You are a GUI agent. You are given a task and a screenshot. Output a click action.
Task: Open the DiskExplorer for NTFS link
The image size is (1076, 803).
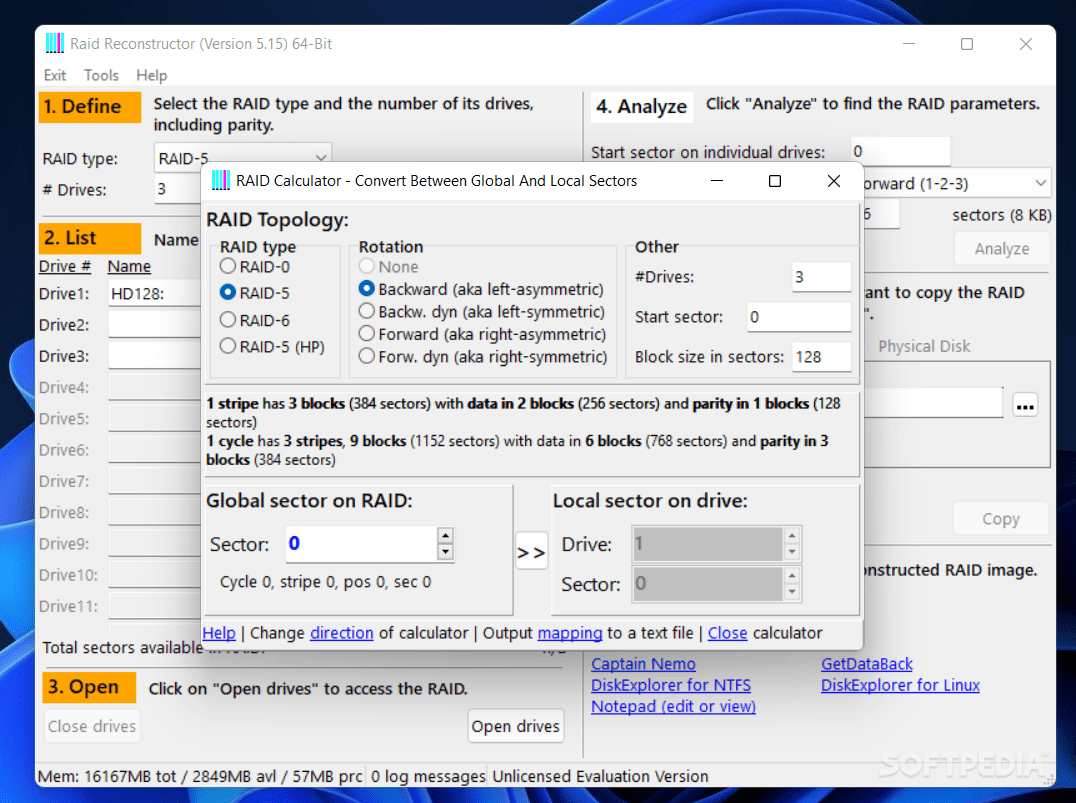click(670, 685)
